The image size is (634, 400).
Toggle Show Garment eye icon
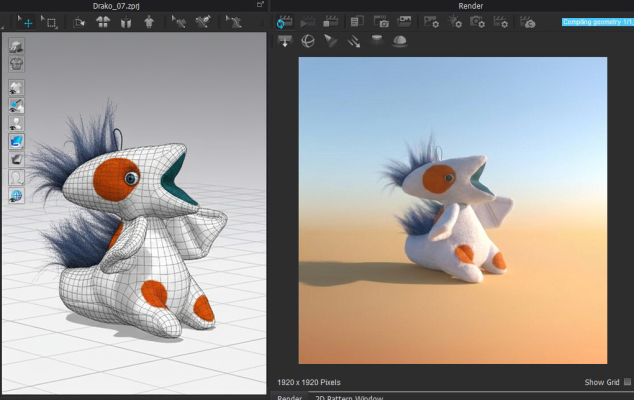16,88
